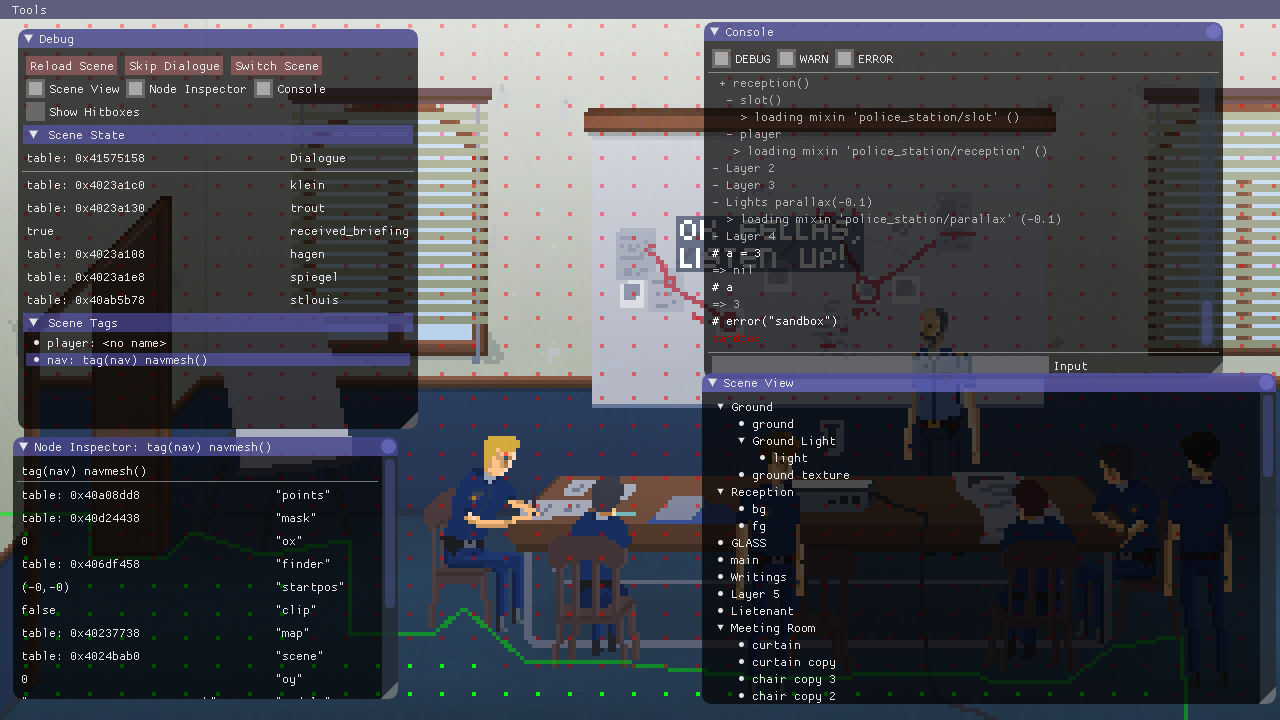Image resolution: width=1280 pixels, height=720 pixels.
Task: Collapse the Scene View window title arrow
Action: 713,383
